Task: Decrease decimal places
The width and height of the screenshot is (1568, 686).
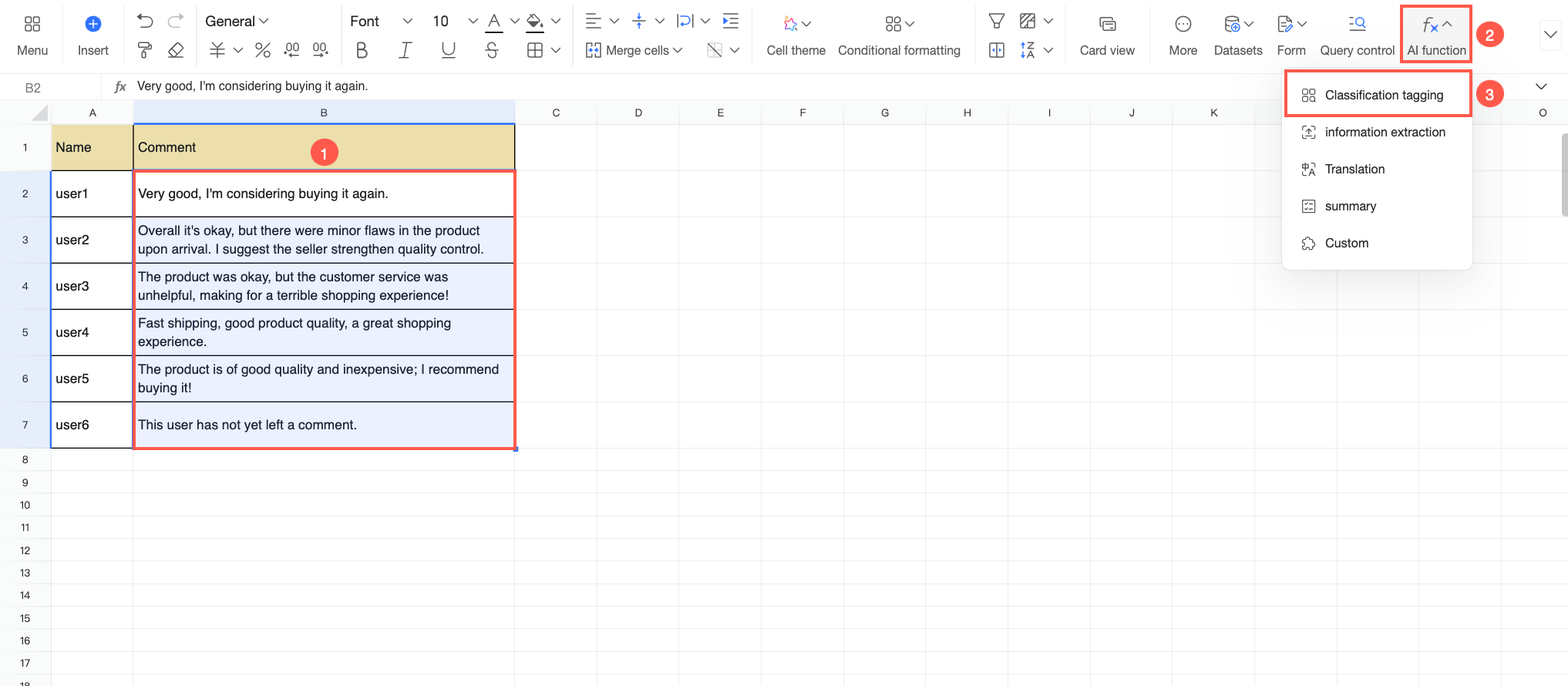Action: [x=291, y=50]
